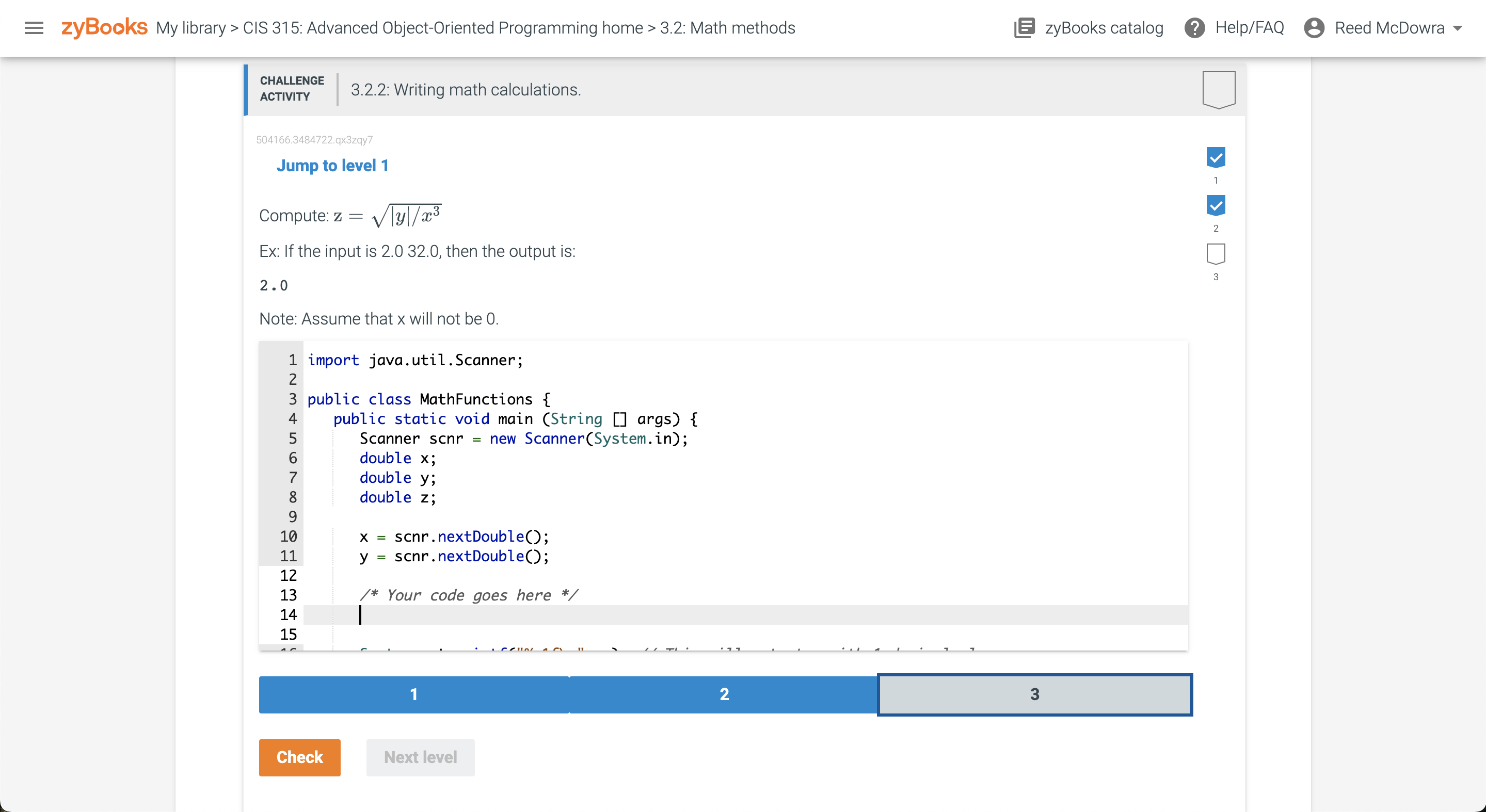Screen dimensions: 1486x812
Task: Select level 2 on the progress bar
Action: pyautogui.click(x=725, y=694)
